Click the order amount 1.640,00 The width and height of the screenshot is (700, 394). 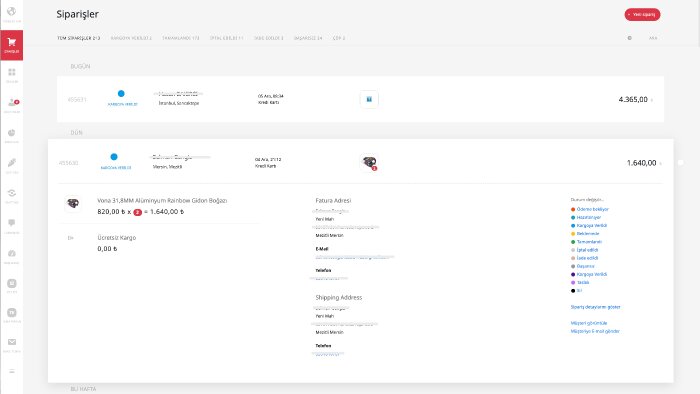click(x=642, y=163)
